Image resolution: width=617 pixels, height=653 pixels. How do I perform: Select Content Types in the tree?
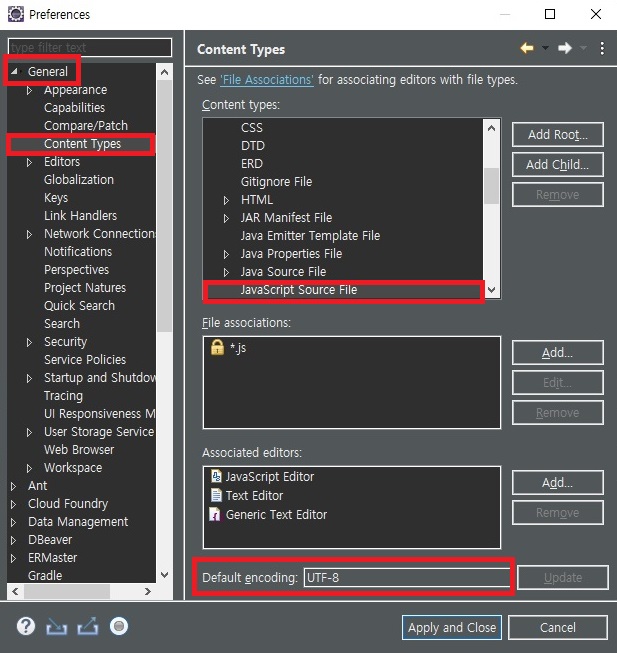[82, 144]
